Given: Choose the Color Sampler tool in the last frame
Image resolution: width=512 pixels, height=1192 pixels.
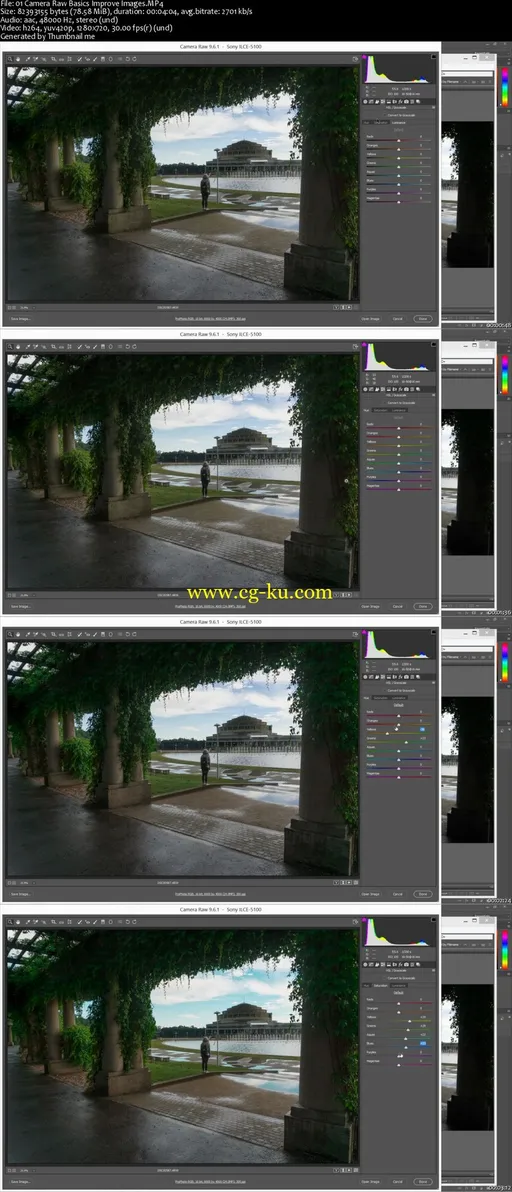Looking at the screenshot, I should click(x=35, y=921).
